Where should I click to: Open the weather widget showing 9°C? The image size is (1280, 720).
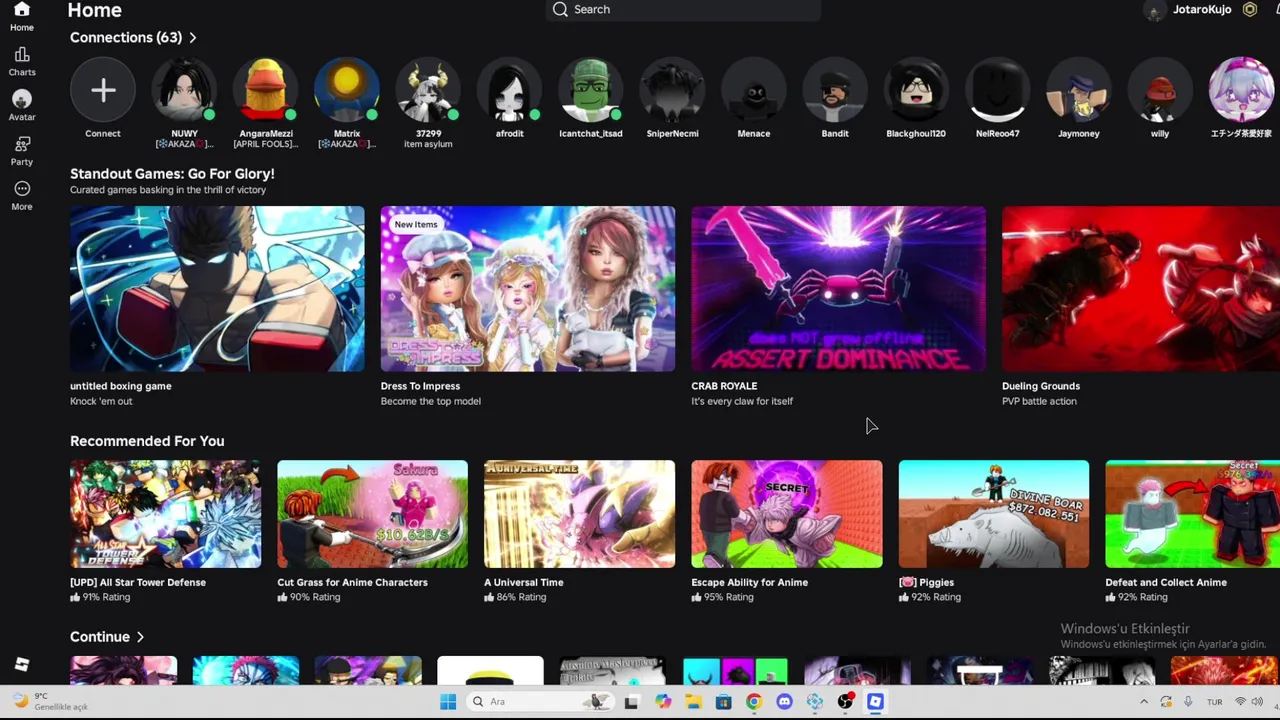(x=52, y=702)
